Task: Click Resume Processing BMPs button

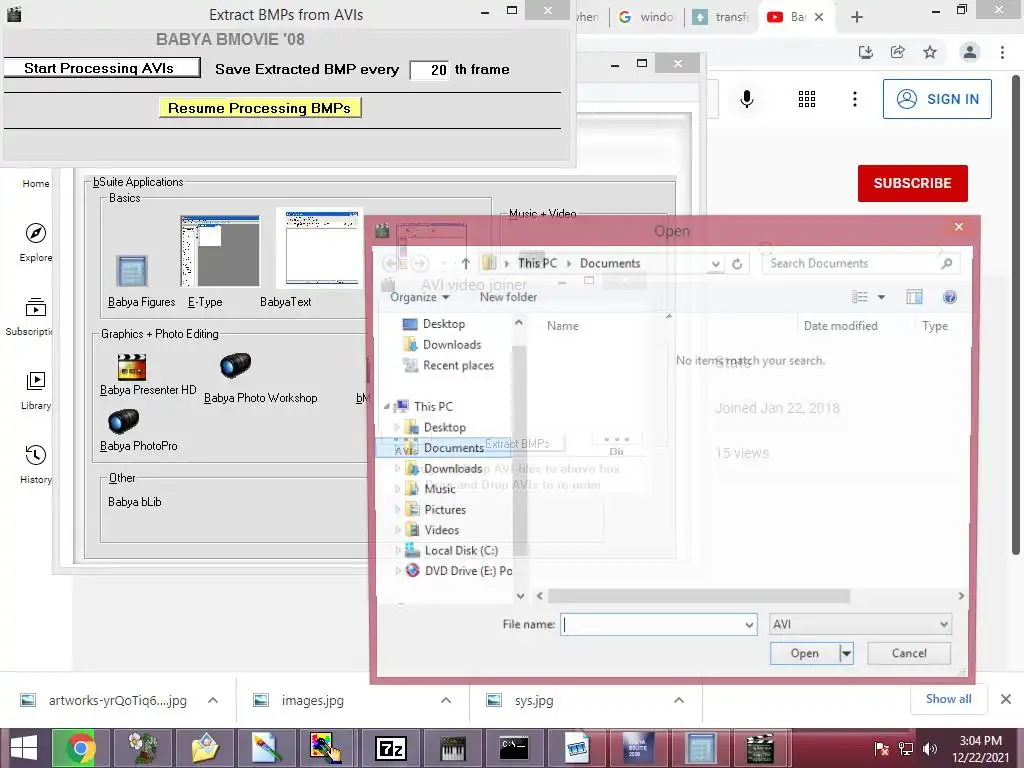Action: click(x=260, y=108)
